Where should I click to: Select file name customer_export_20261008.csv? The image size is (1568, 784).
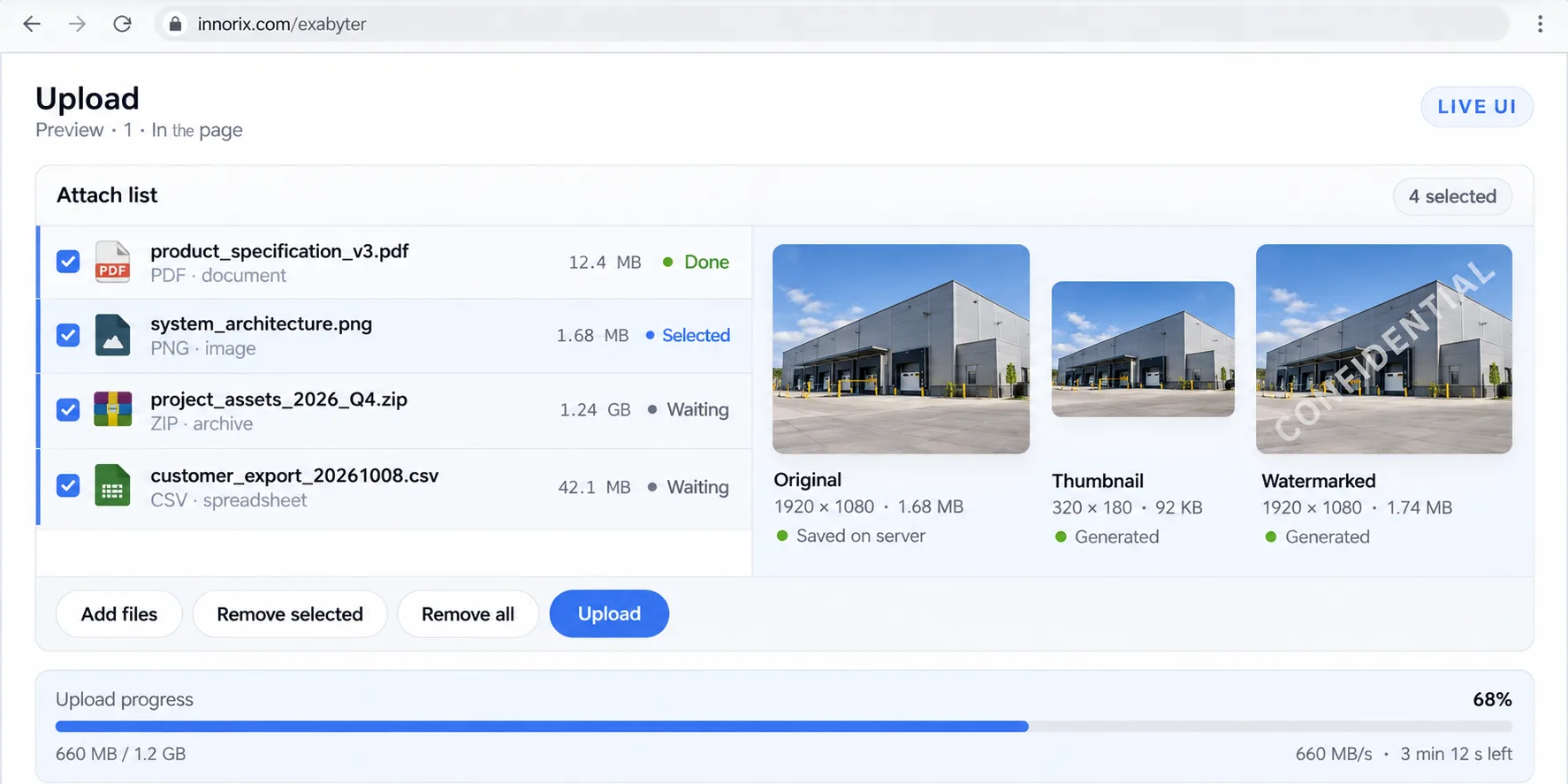point(294,476)
